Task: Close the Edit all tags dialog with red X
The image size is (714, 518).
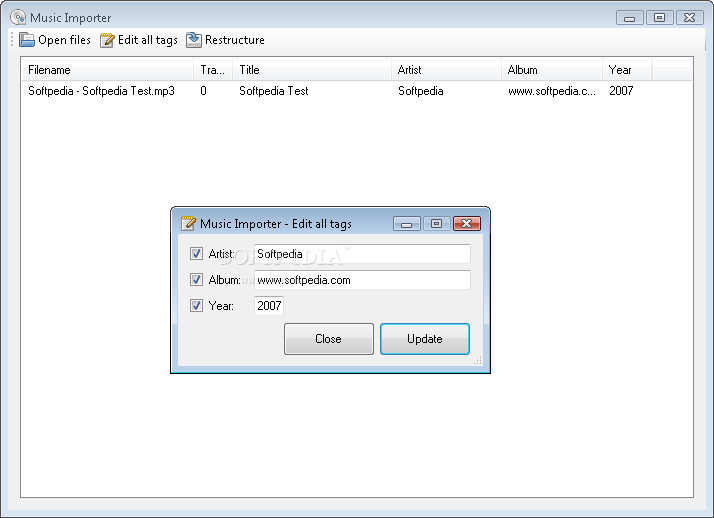Action: click(x=467, y=223)
